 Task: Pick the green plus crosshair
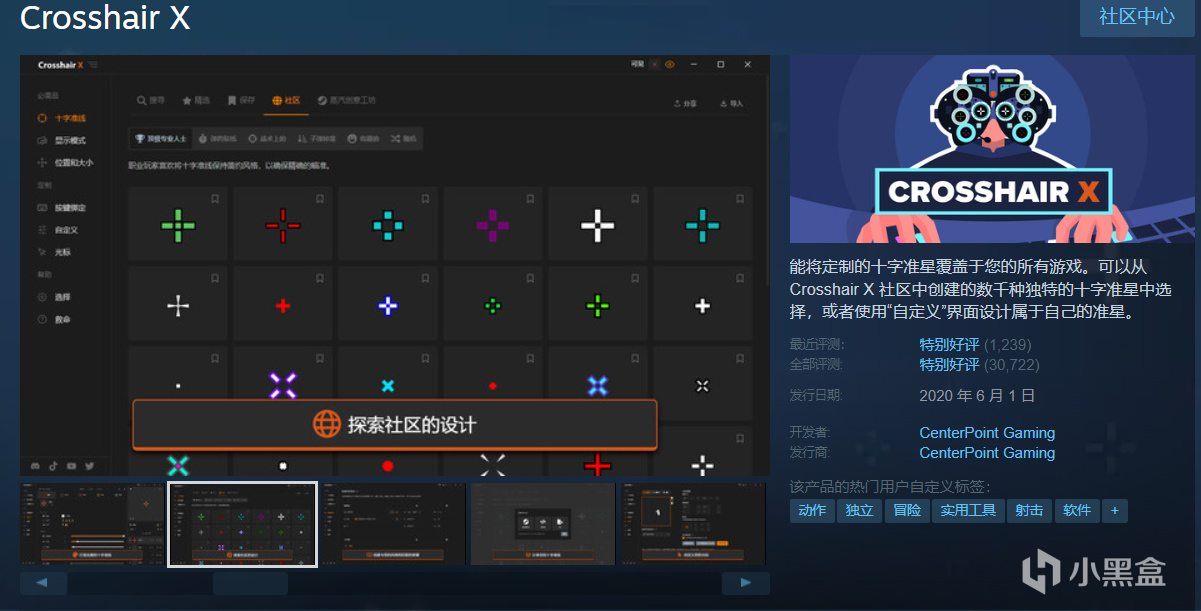178,225
